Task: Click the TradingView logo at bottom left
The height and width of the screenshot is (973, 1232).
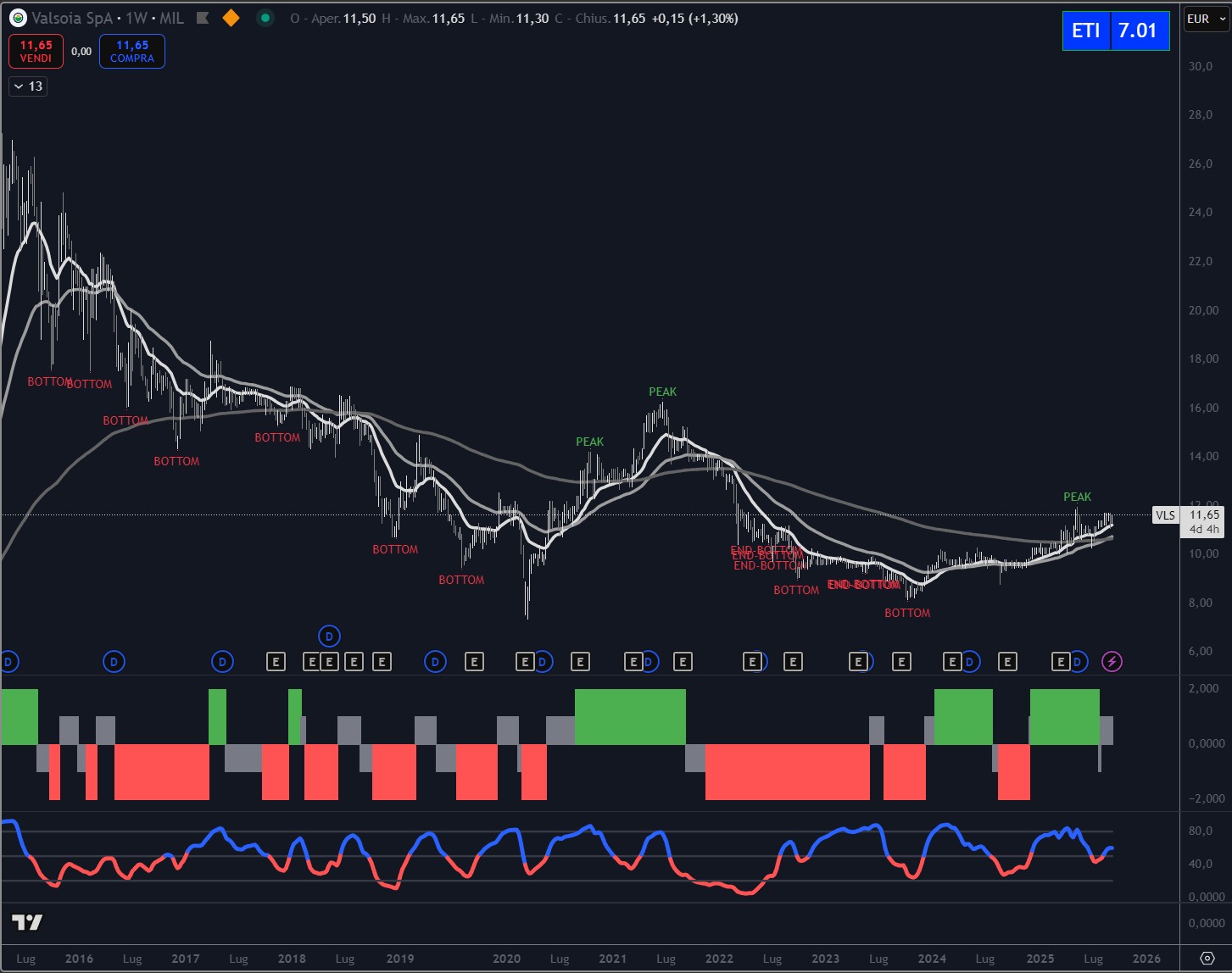Action: 27,922
